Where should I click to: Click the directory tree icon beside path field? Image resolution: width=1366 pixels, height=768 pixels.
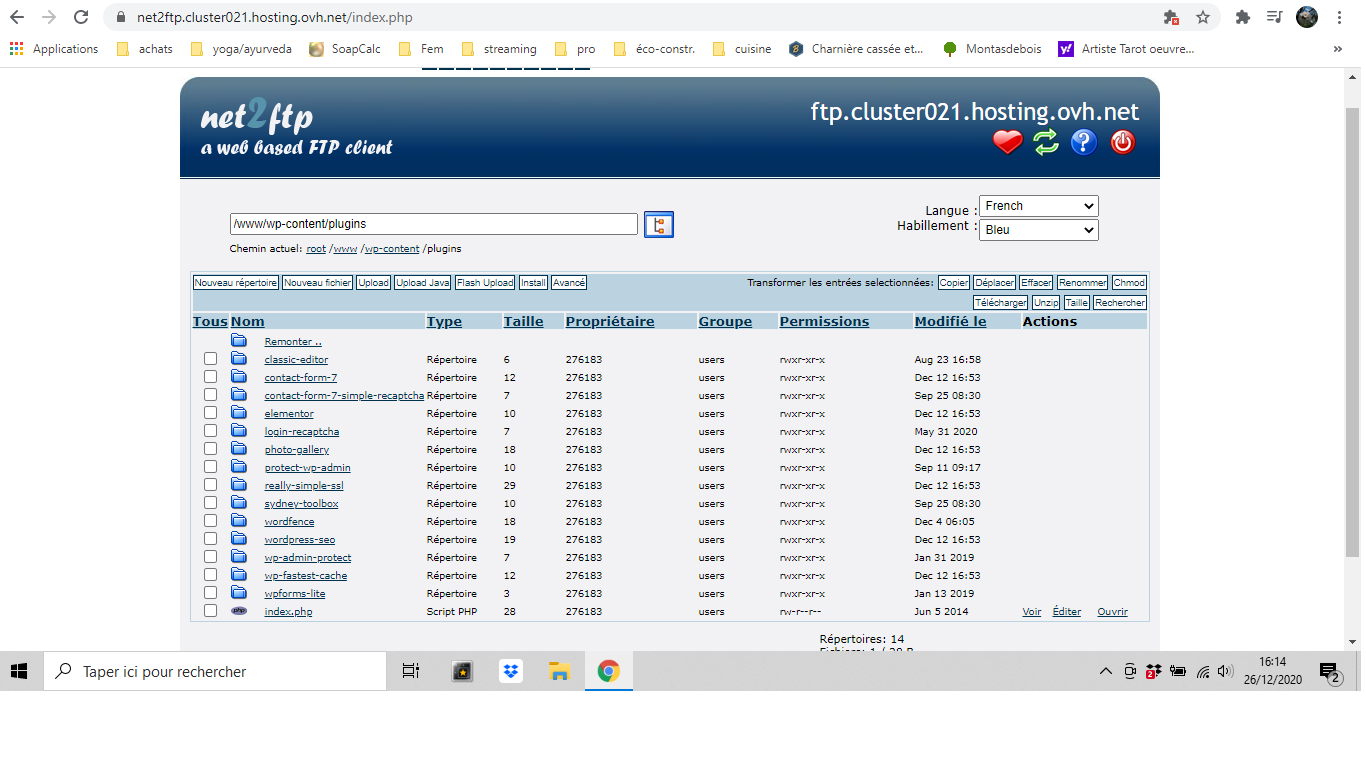point(658,225)
